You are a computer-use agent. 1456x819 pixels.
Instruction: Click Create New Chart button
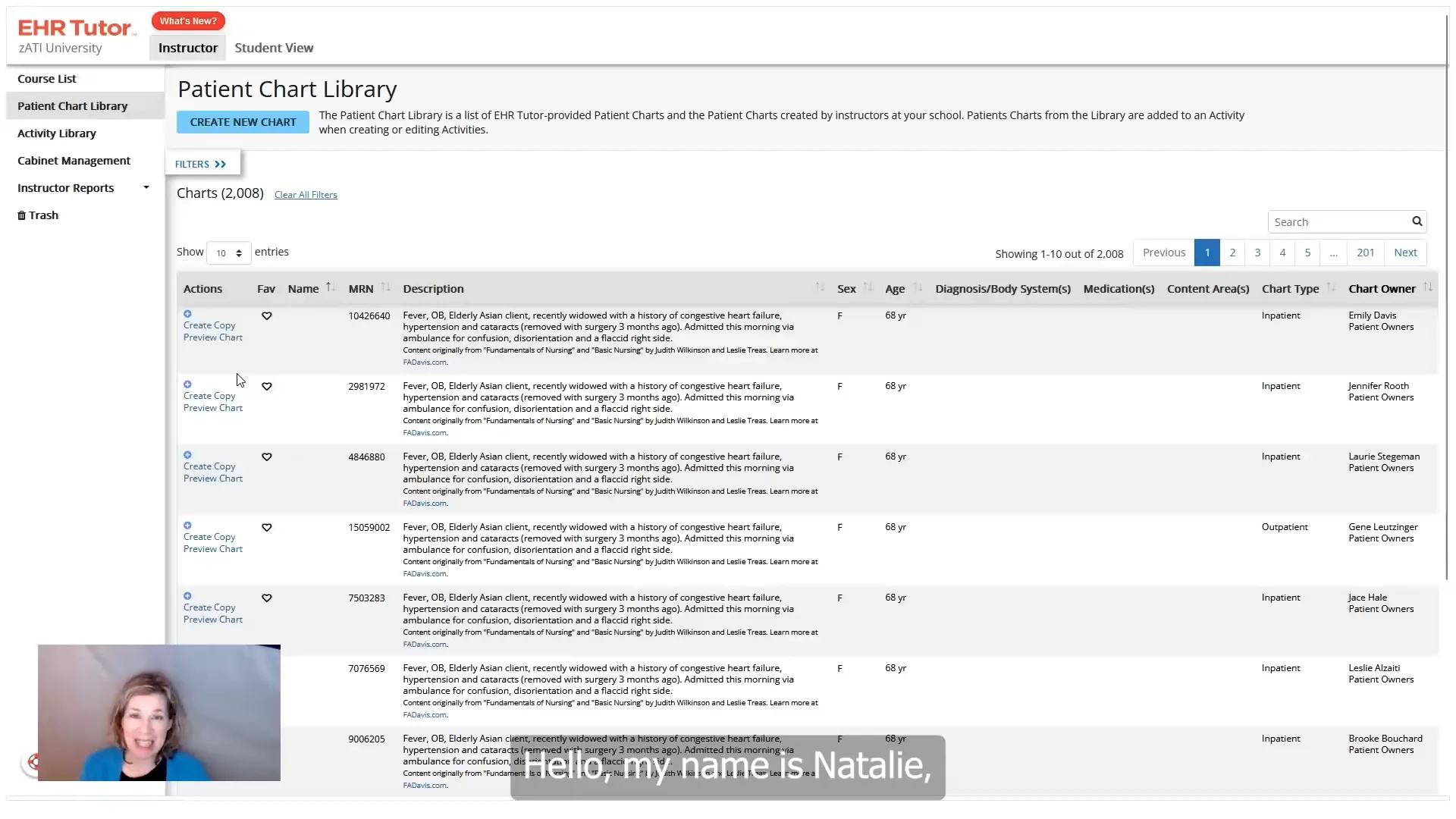243,122
